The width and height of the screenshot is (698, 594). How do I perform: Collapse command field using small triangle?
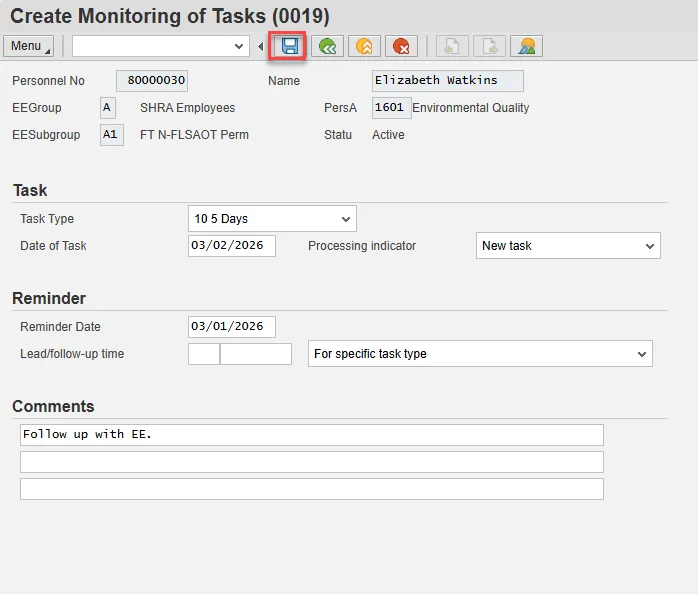coord(261,46)
